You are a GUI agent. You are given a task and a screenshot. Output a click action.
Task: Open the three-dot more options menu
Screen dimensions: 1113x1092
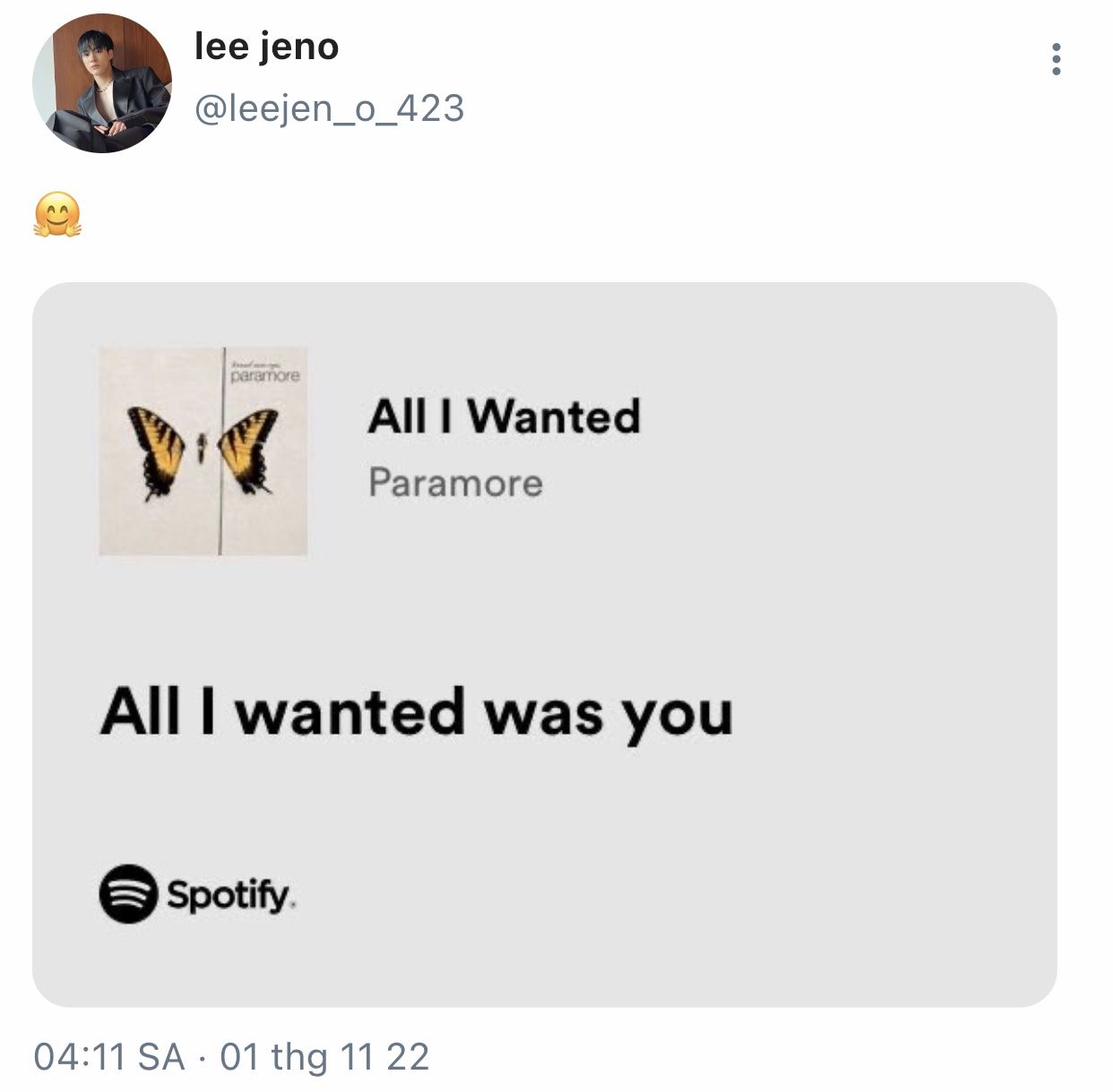pos(1057,59)
